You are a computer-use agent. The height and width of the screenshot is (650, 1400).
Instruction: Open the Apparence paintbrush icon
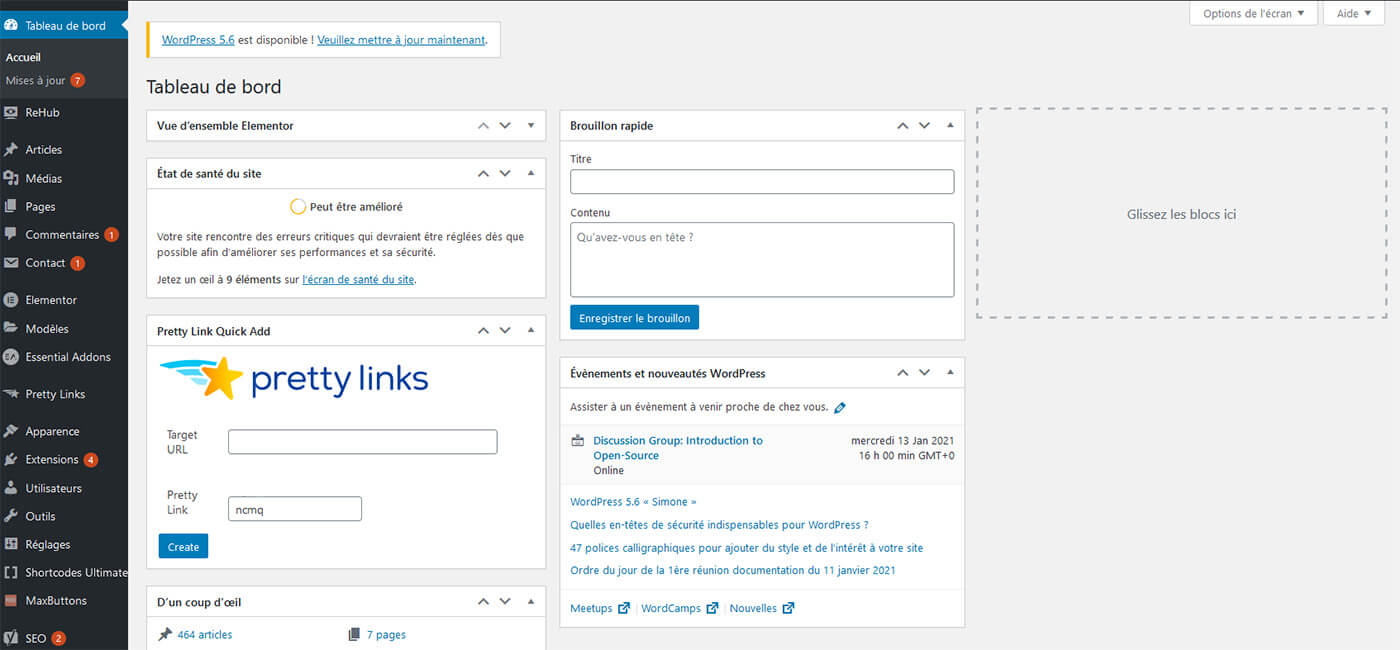point(11,432)
